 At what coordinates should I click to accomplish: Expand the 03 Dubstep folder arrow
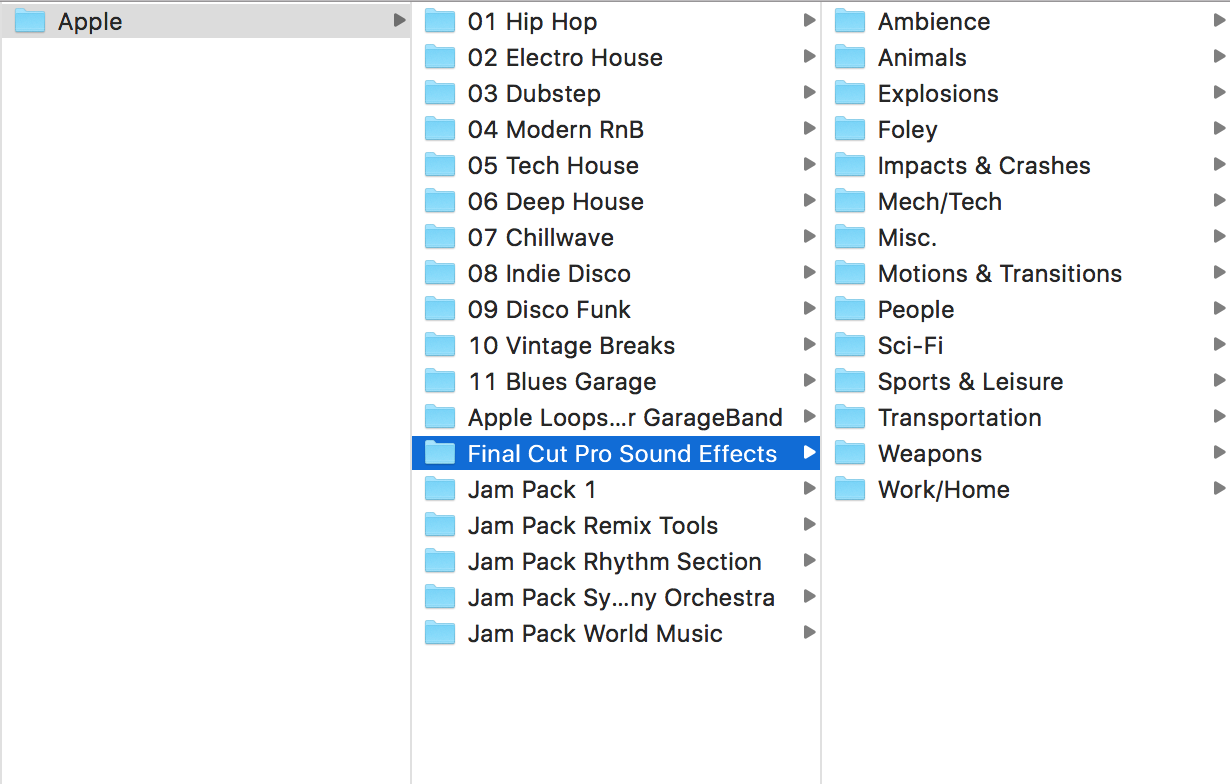(809, 93)
